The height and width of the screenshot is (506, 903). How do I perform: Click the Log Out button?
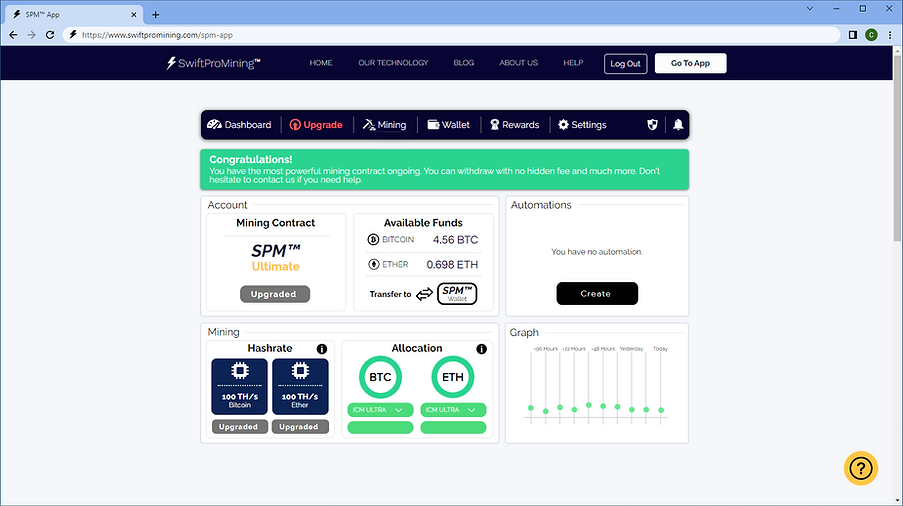tap(625, 63)
